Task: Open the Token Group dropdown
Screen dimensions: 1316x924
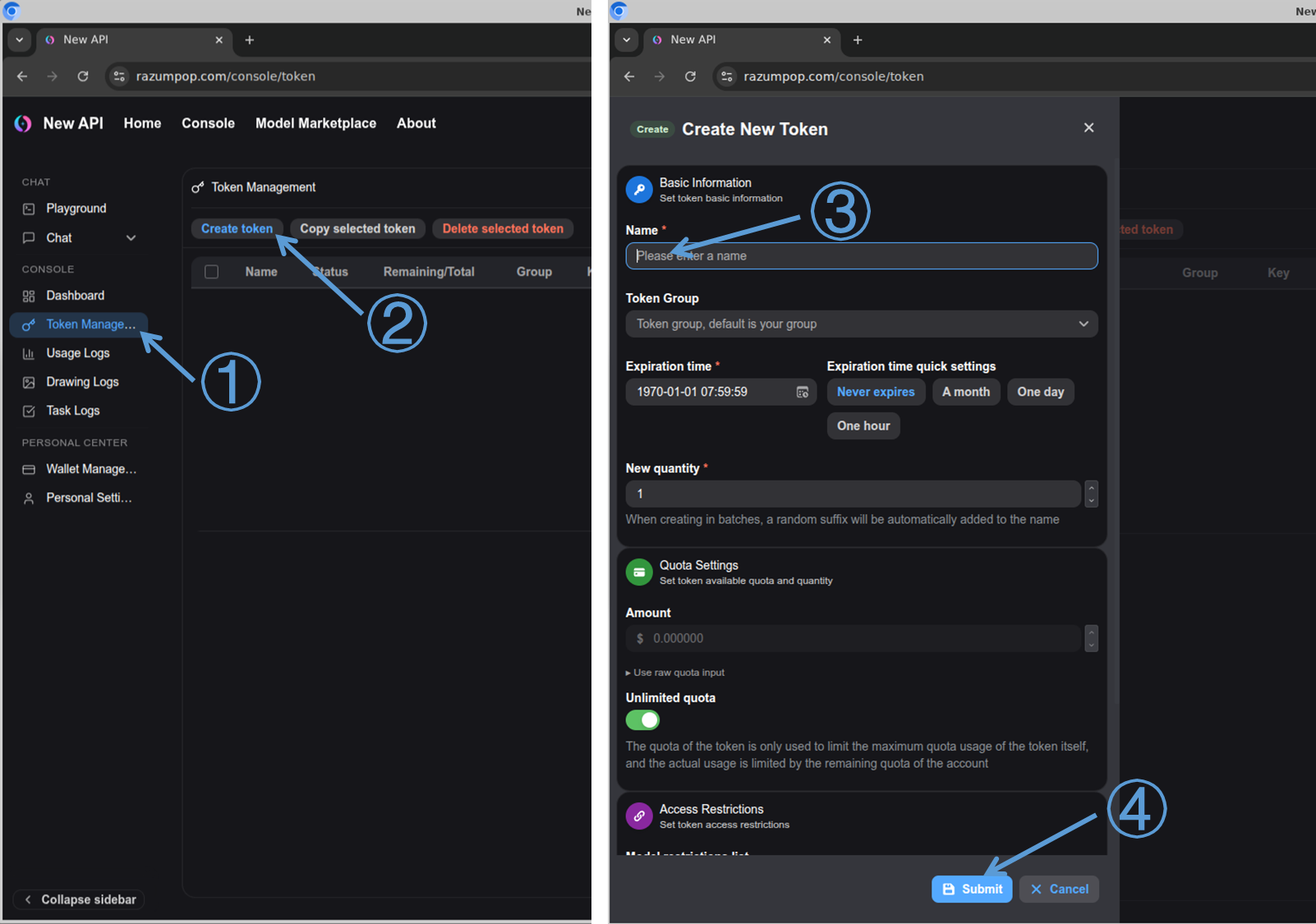Action: [862, 324]
